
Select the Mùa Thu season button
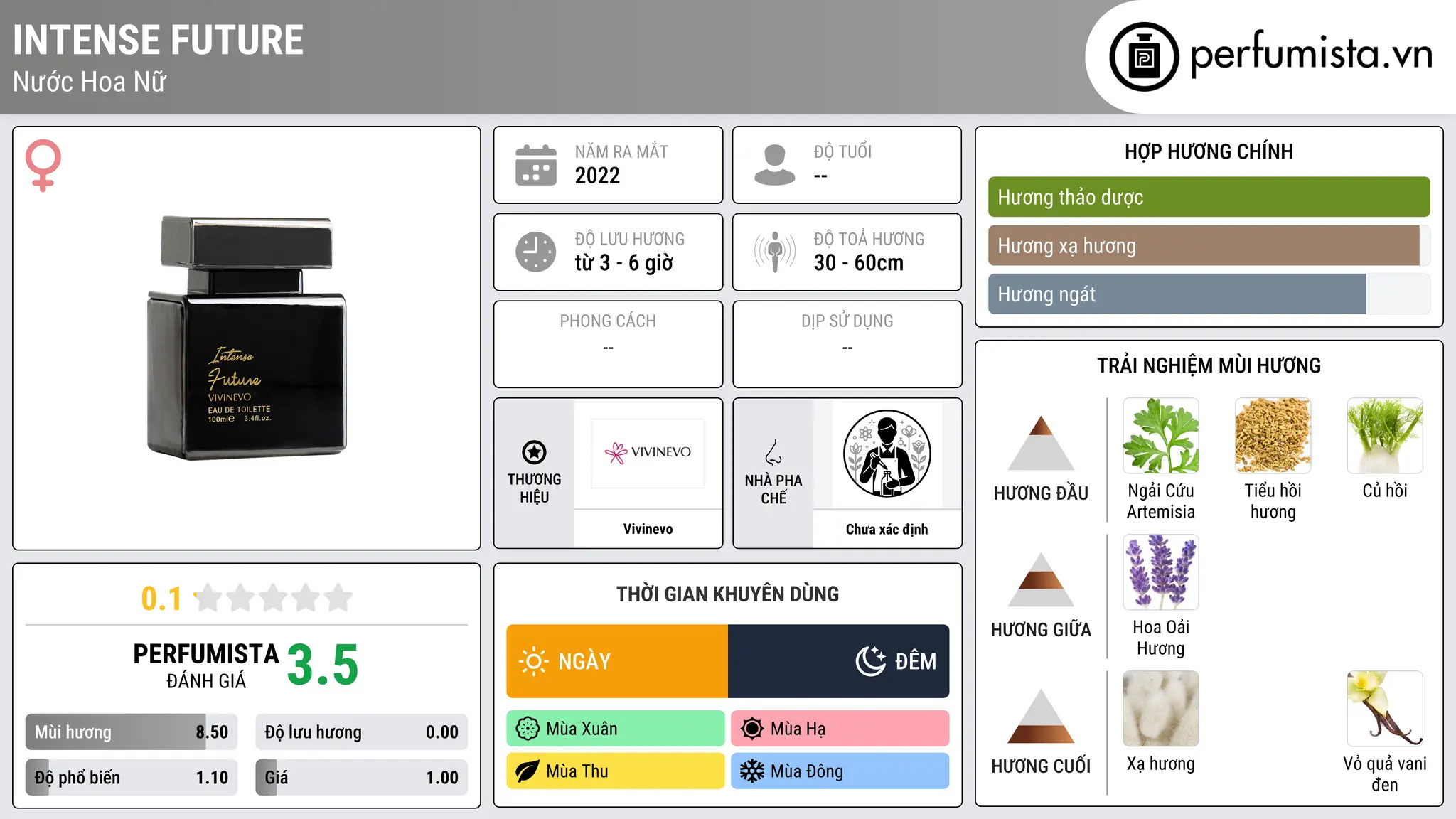tap(616, 771)
